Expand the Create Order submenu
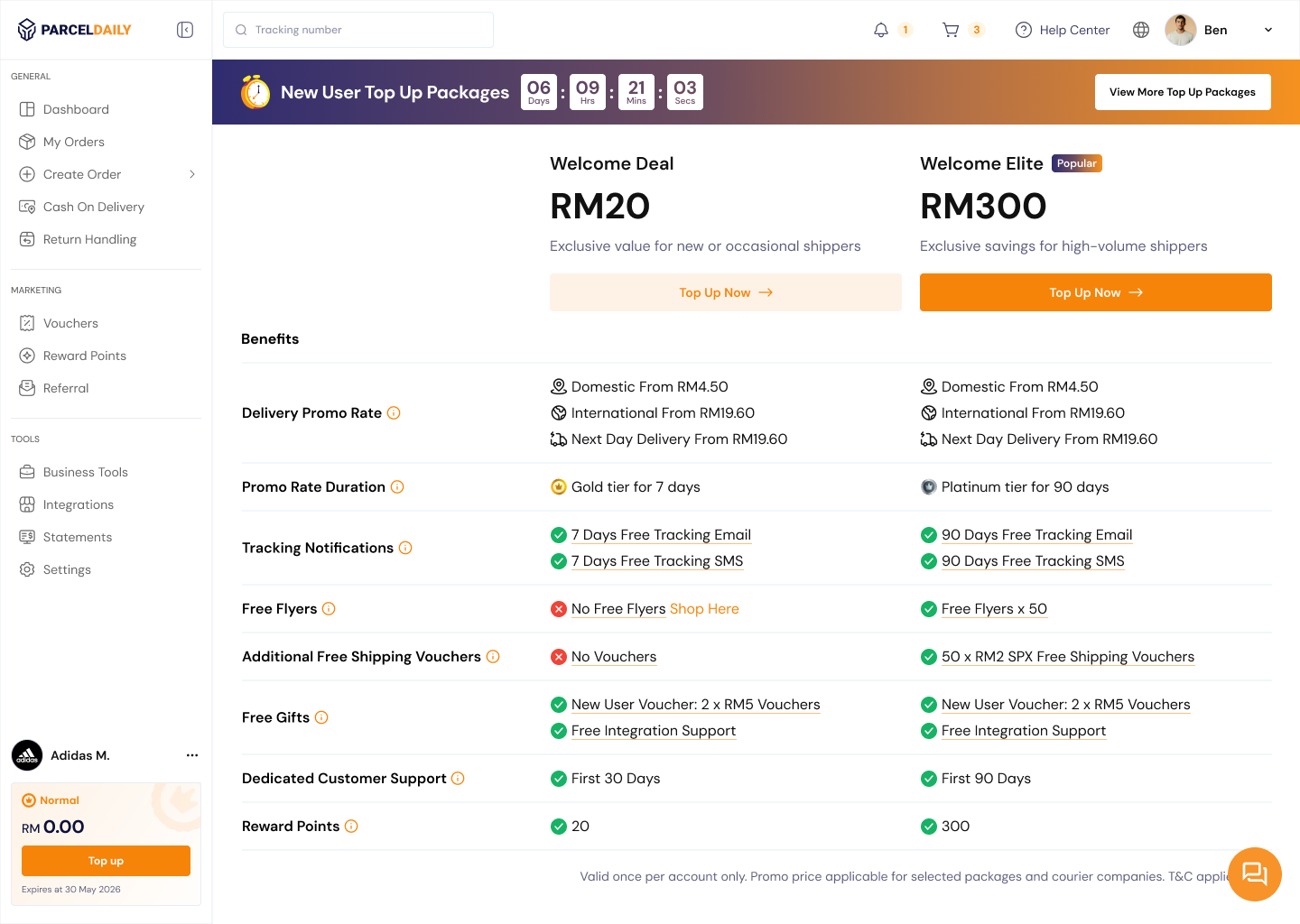 191,174
